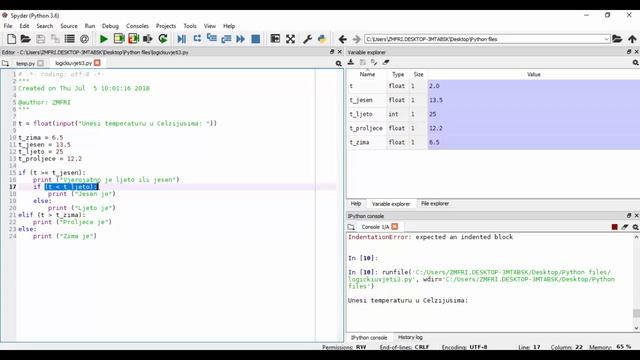Viewport: 640px width, 360px height.
Task: Open the Consoles menu
Action: pyautogui.click(x=137, y=26)
